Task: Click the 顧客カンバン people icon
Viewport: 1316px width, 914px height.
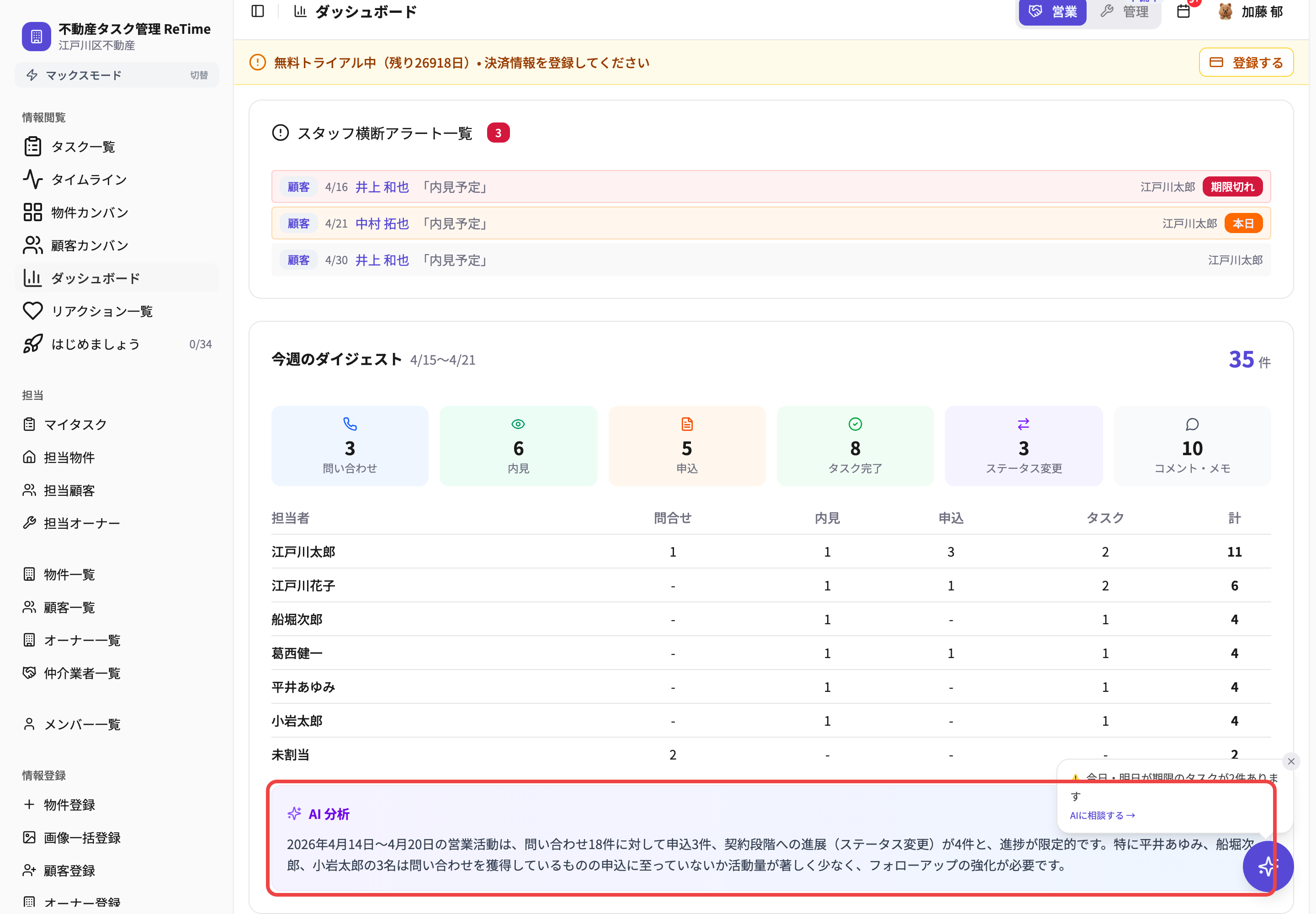Action: pos(32,245)
